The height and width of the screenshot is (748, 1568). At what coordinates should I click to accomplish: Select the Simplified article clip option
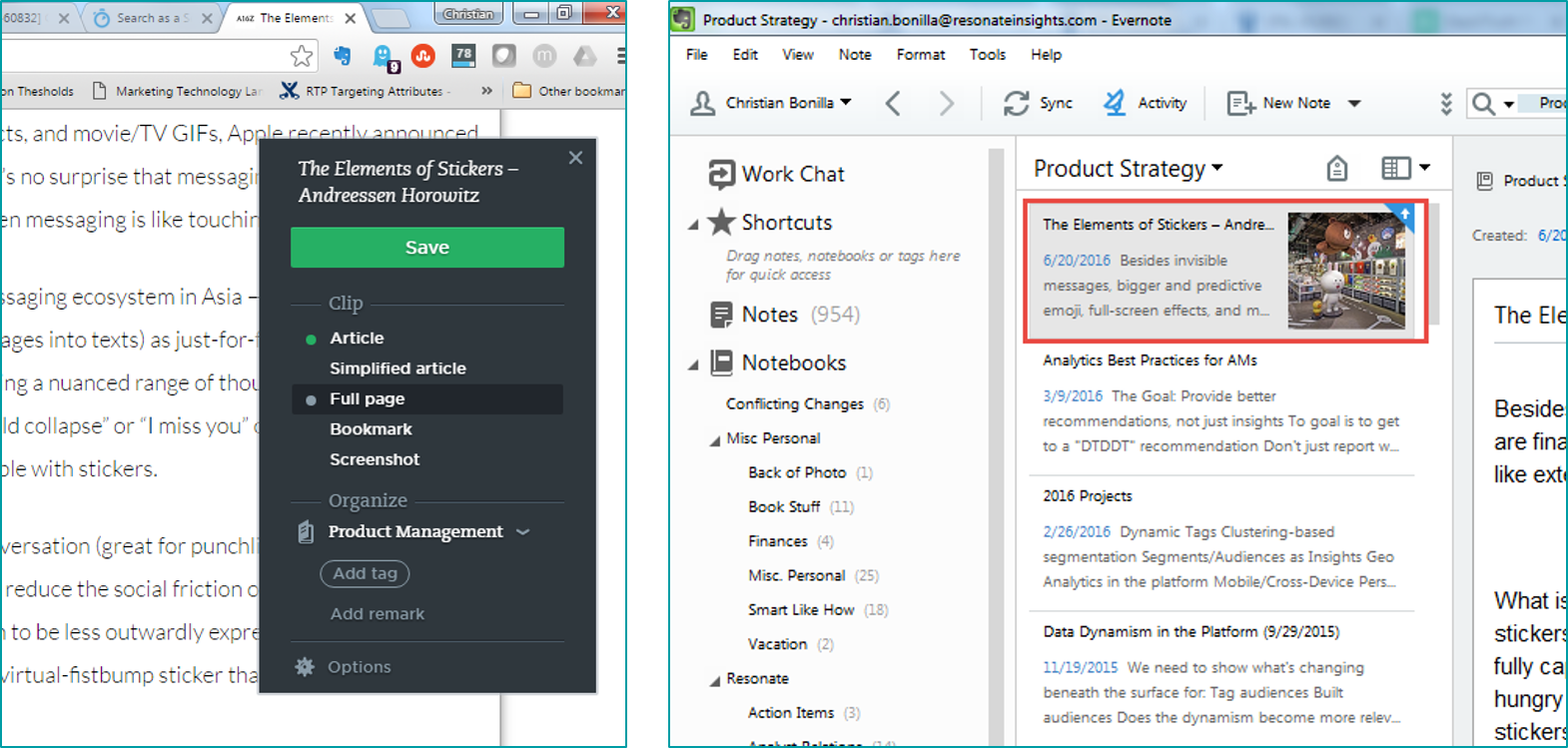tap(397, 369)
